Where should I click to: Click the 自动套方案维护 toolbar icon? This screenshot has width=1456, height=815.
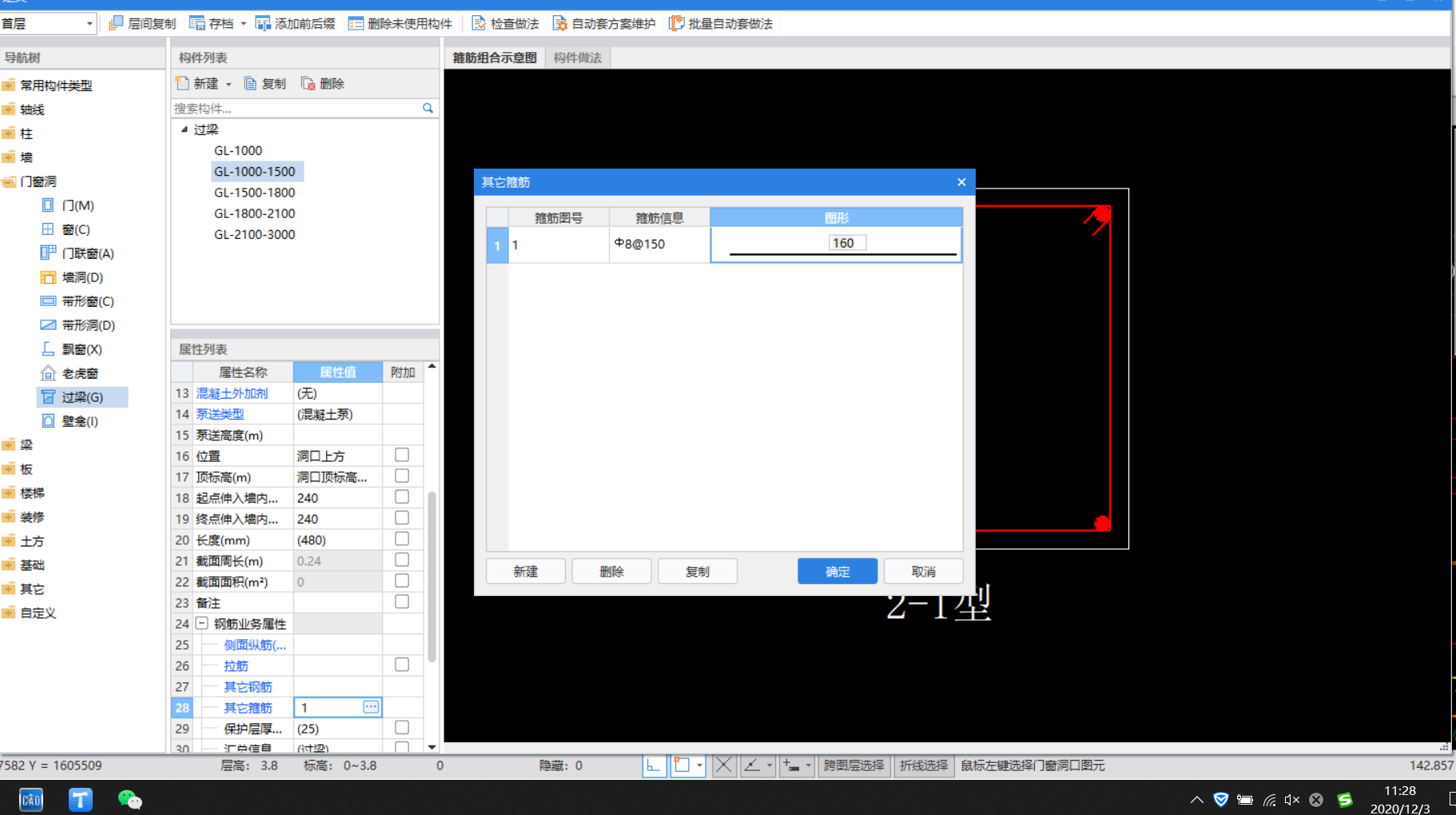click(x=560, y=23)
